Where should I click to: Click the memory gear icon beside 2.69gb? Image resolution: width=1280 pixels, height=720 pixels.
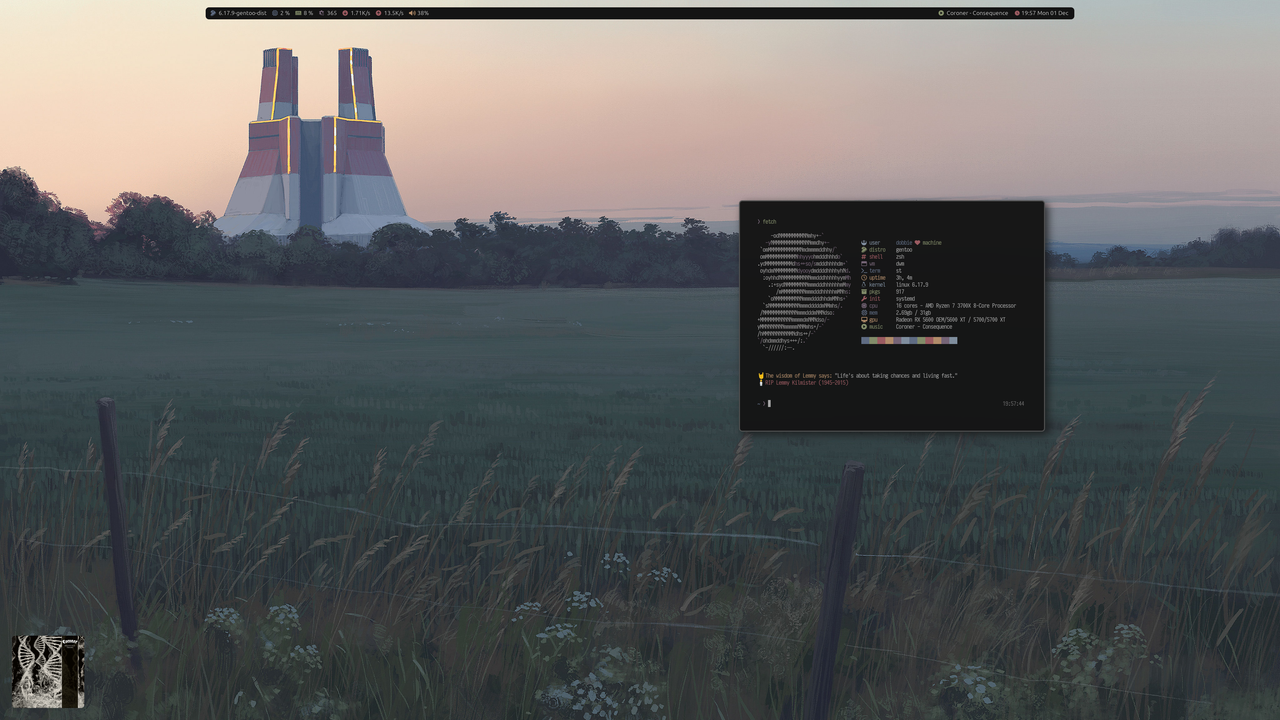[864, 313]
